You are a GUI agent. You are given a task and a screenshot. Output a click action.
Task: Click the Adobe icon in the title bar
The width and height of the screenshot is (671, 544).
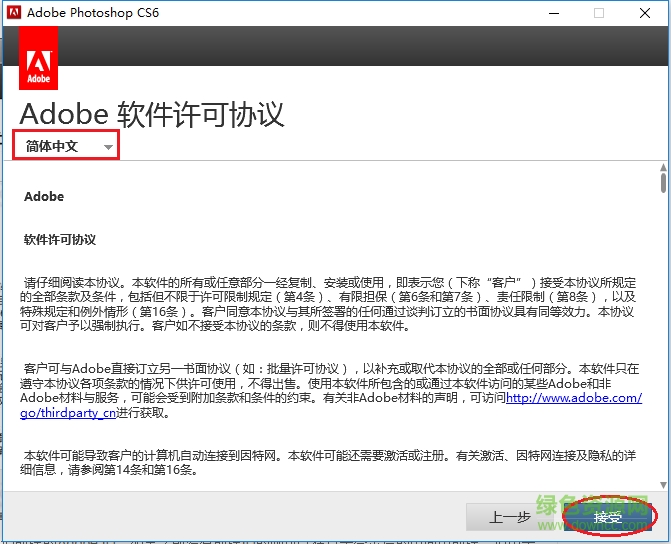[x=13, y=13]
